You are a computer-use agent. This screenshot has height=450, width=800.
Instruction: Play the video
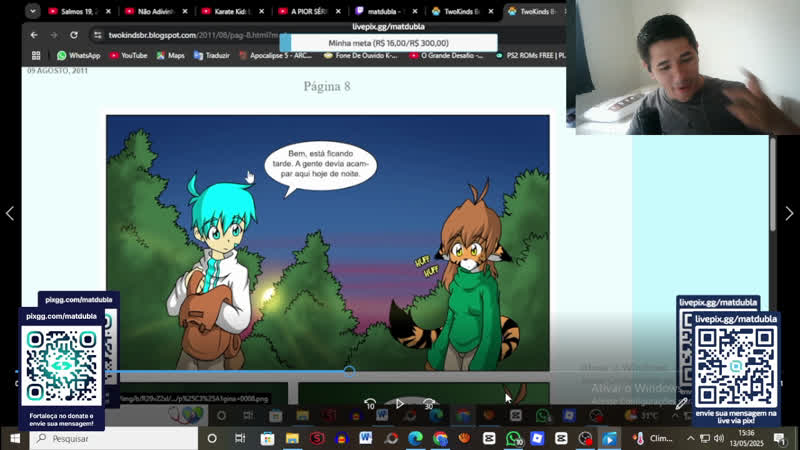point(399,404)
